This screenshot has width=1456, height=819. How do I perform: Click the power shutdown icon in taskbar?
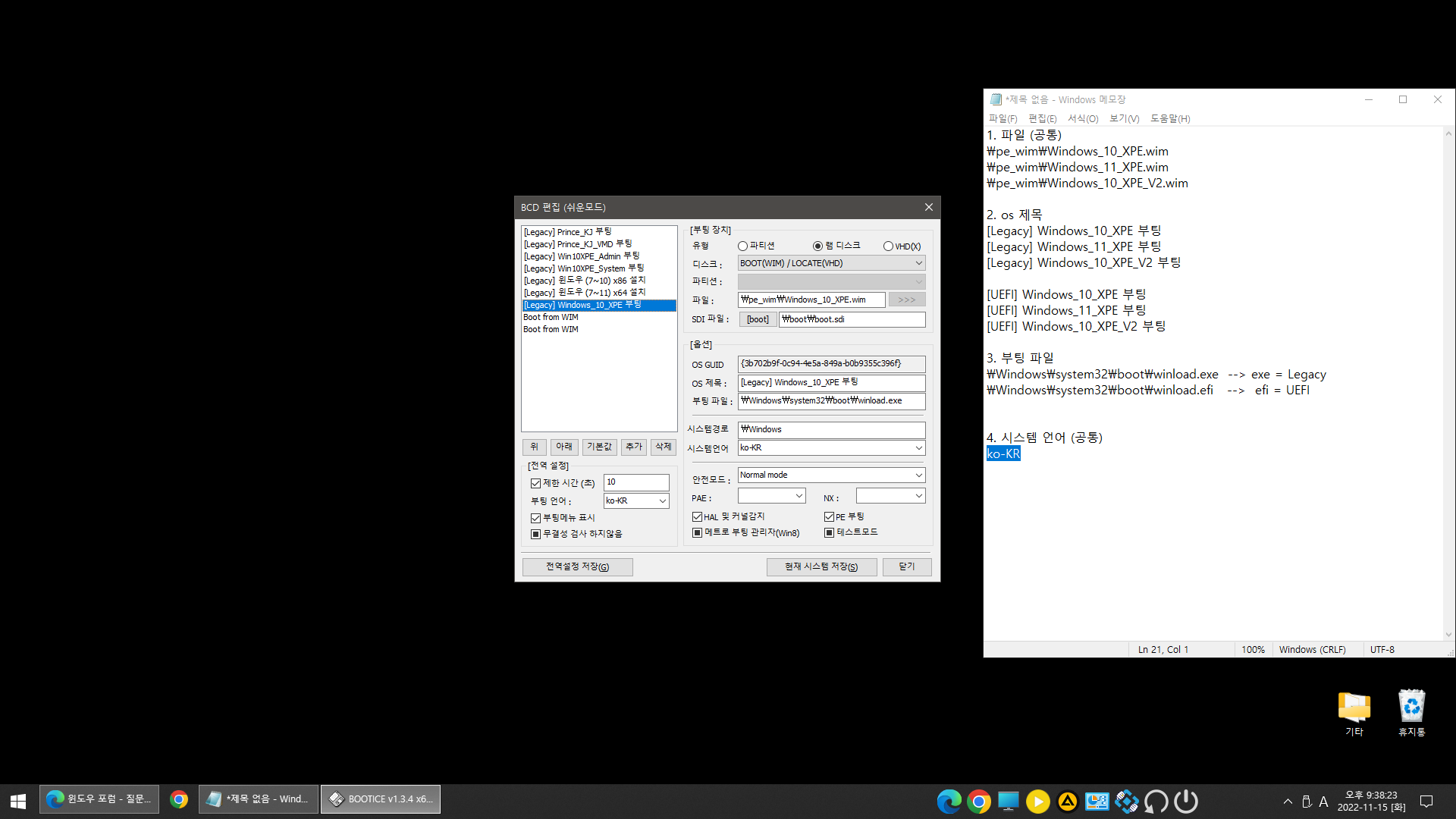coord(1186,801)
